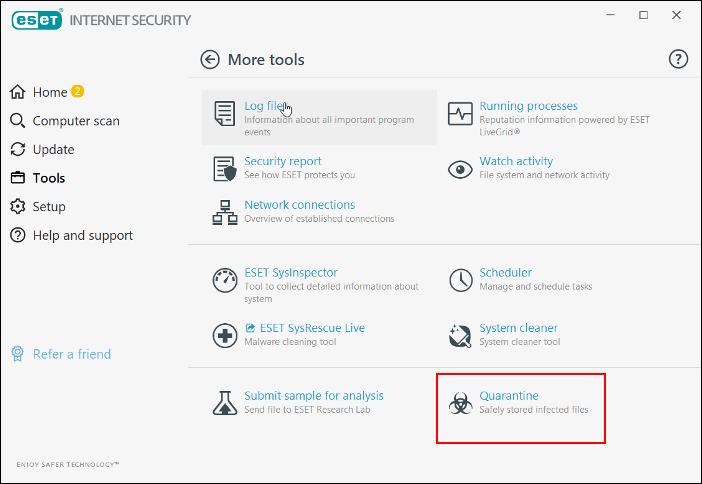Click the Computer scan magnifier icon

pyautogui.click(x=17, y=120)
